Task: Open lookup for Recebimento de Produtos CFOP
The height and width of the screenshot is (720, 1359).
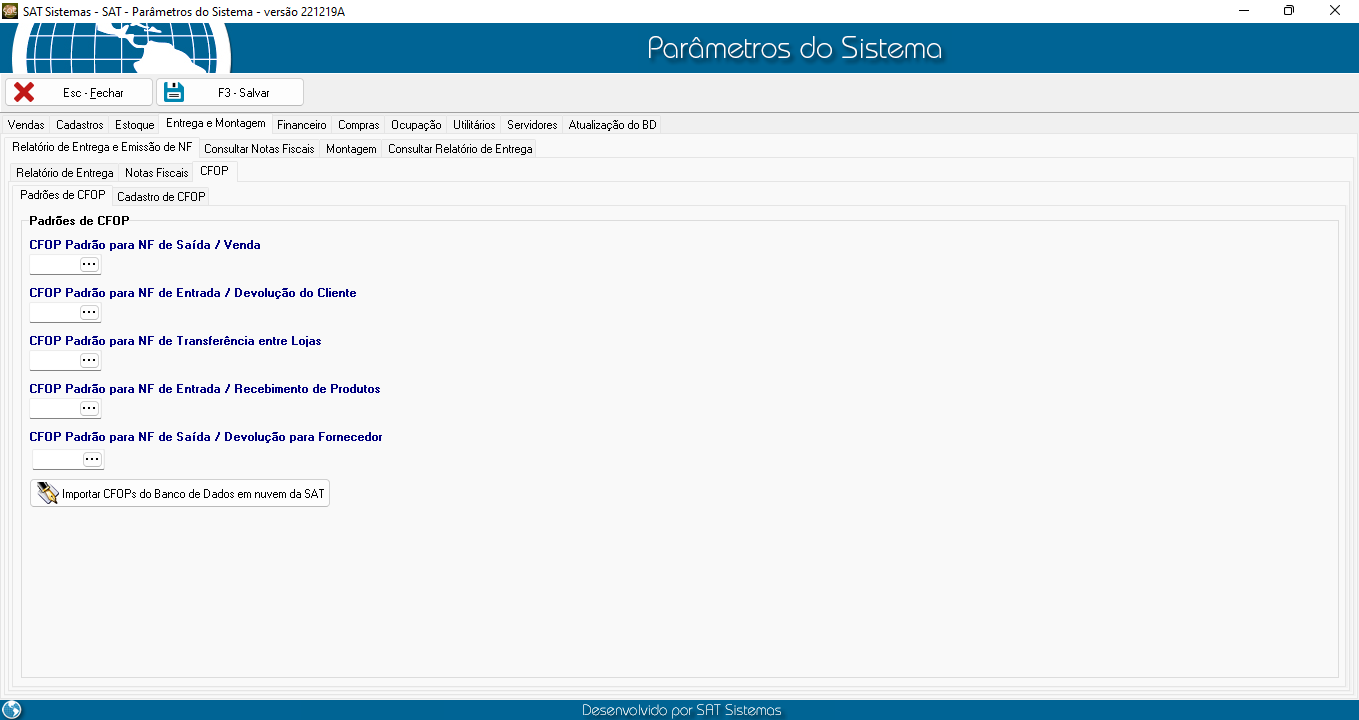Action: (x=89, y=408)
